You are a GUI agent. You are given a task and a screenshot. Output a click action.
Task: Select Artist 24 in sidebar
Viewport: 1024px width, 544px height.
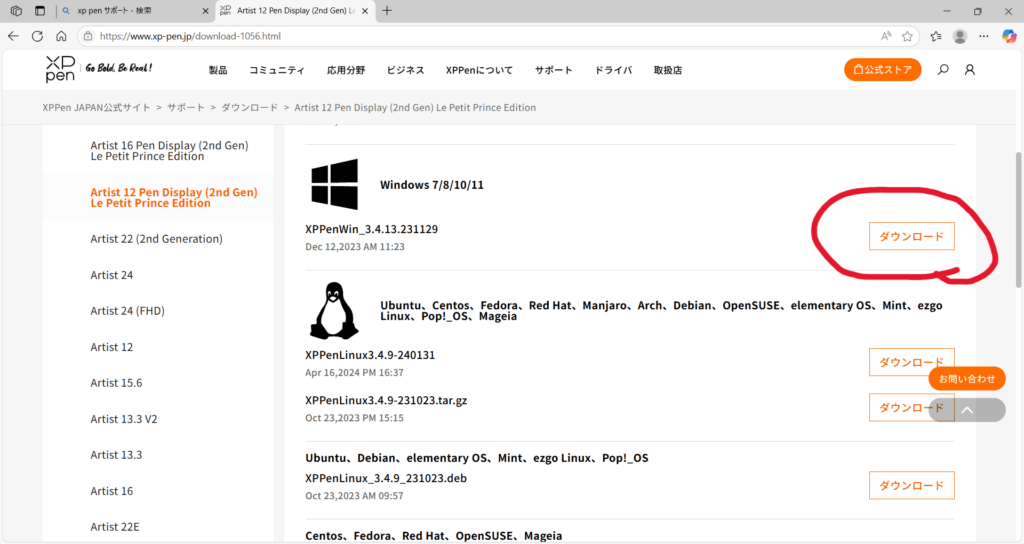pos(112,275)
